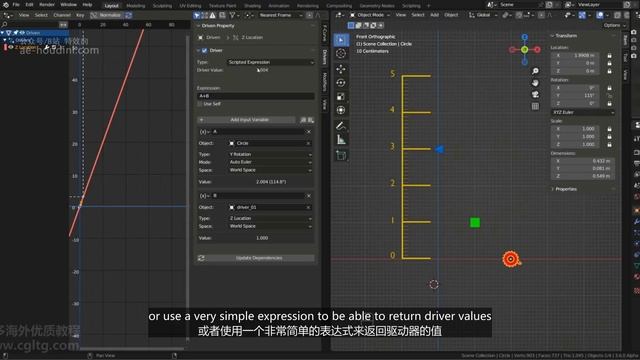Click the Blender logo in top menu bar
Viewport: 640px width, 360px height.
pyautogui.click(x=6, y=5)
